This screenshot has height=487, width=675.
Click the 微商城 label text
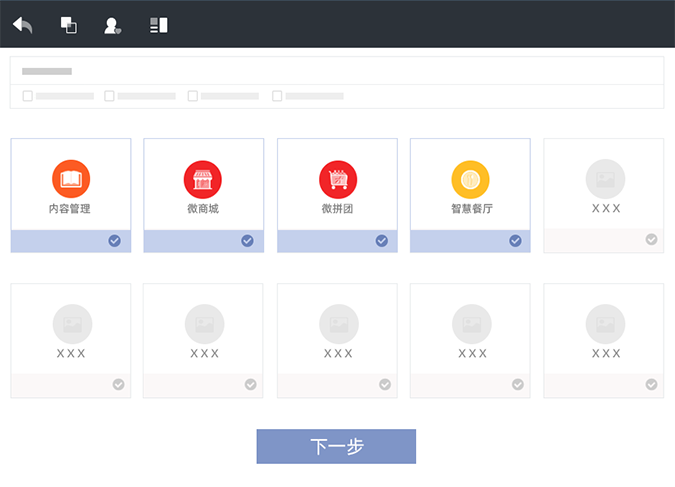tap(203, 209)
